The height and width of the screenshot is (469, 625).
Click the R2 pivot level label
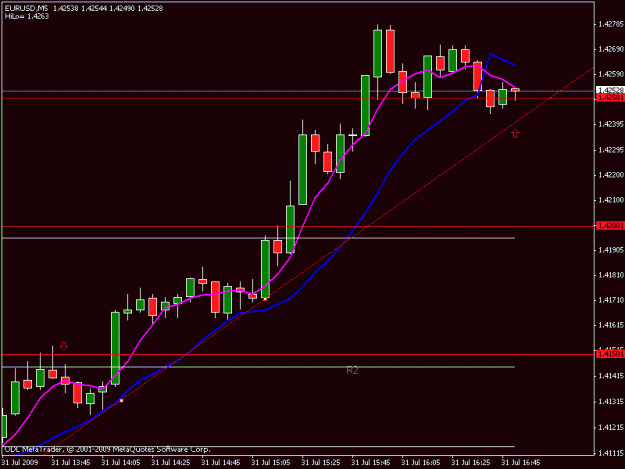click(x=352, y=371)
